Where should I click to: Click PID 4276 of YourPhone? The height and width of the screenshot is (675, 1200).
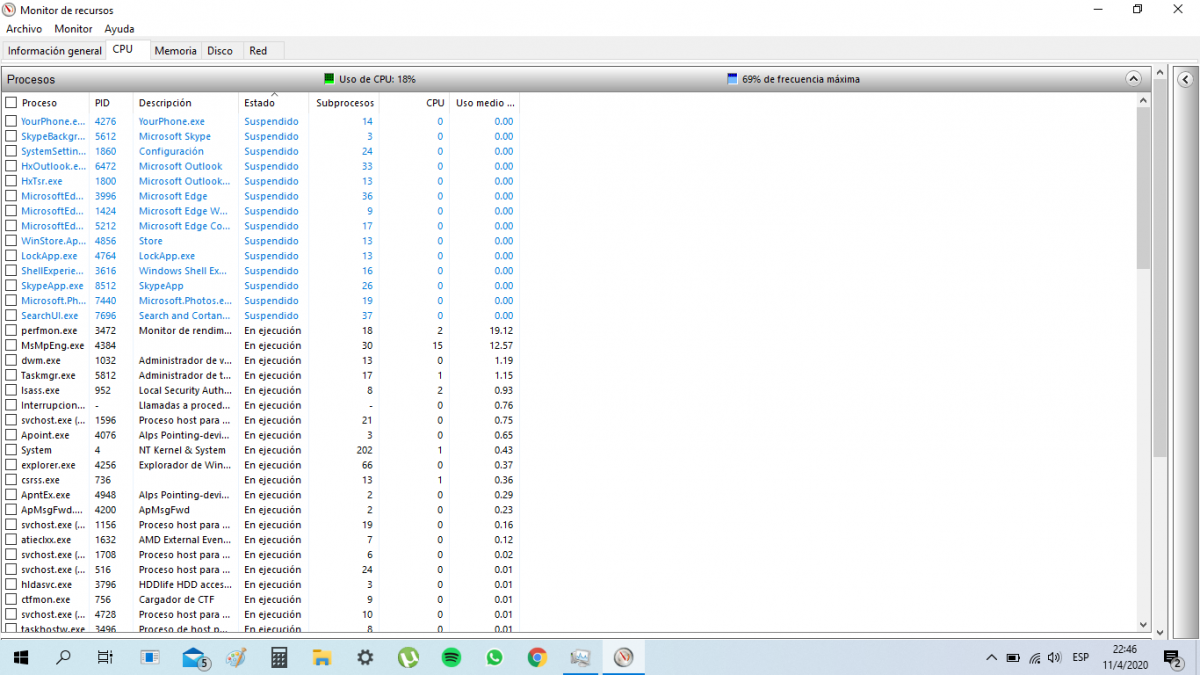[105, 121]
